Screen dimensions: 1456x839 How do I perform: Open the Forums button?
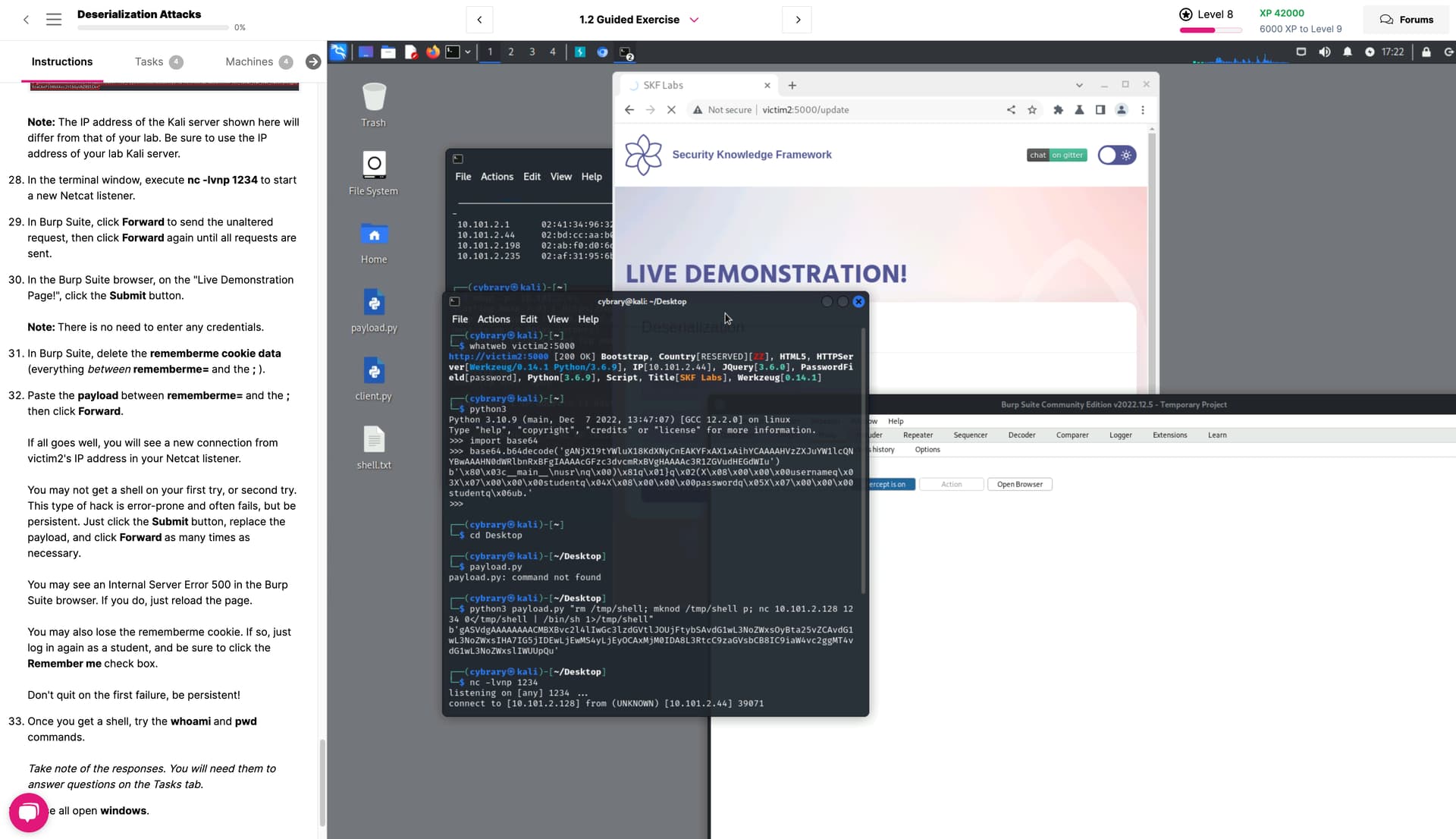(x=1406, y=20)
